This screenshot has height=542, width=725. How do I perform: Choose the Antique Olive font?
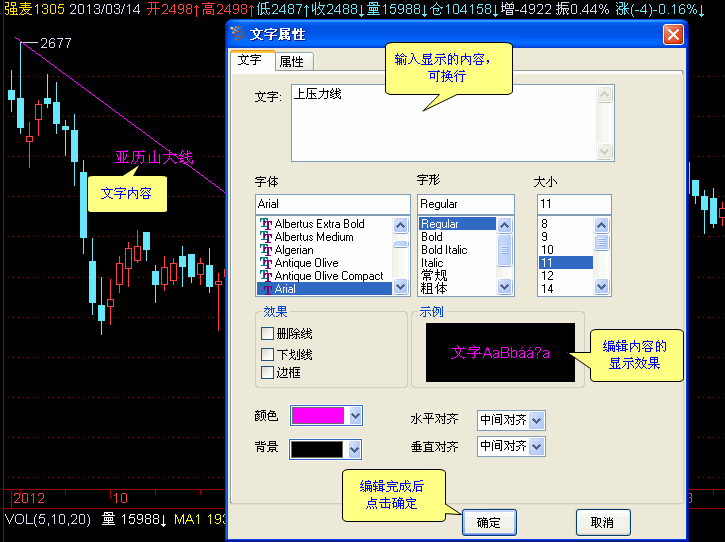(x=306, y=263)
